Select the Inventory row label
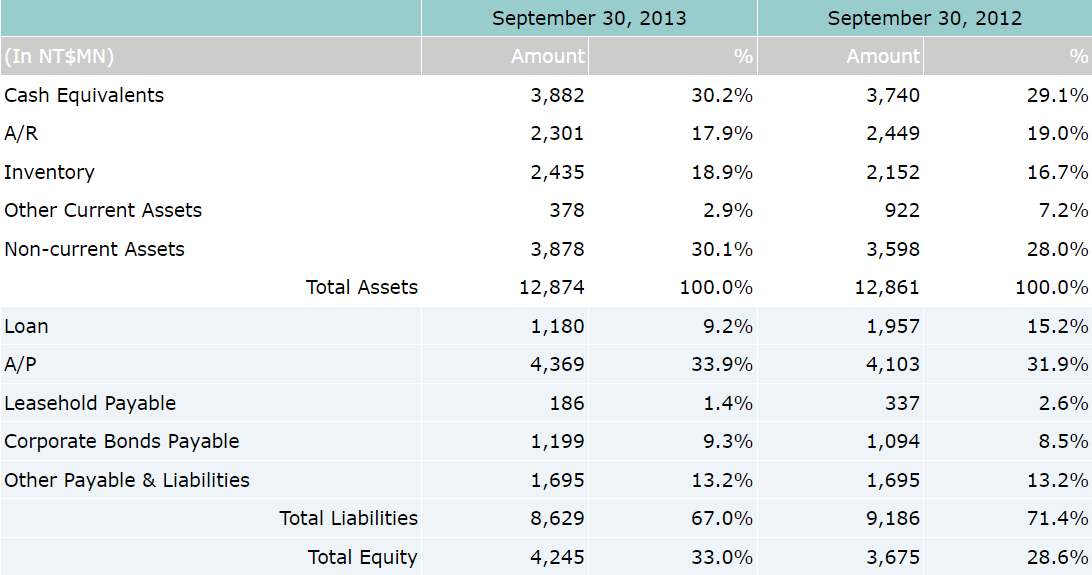The height and width of the screenshot is (575, 1092). tap(49, 172)
